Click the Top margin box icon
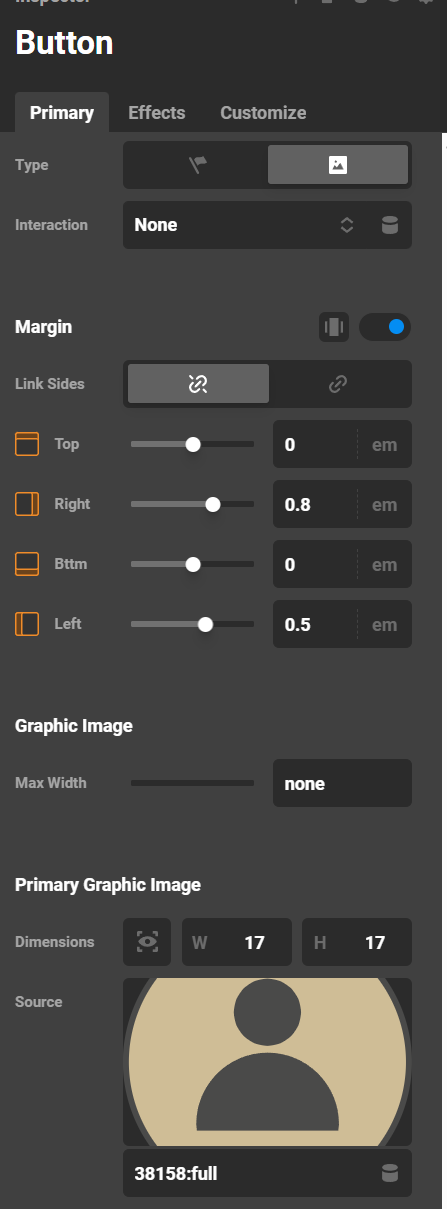Screen dimensions: 447x1209 26,444
